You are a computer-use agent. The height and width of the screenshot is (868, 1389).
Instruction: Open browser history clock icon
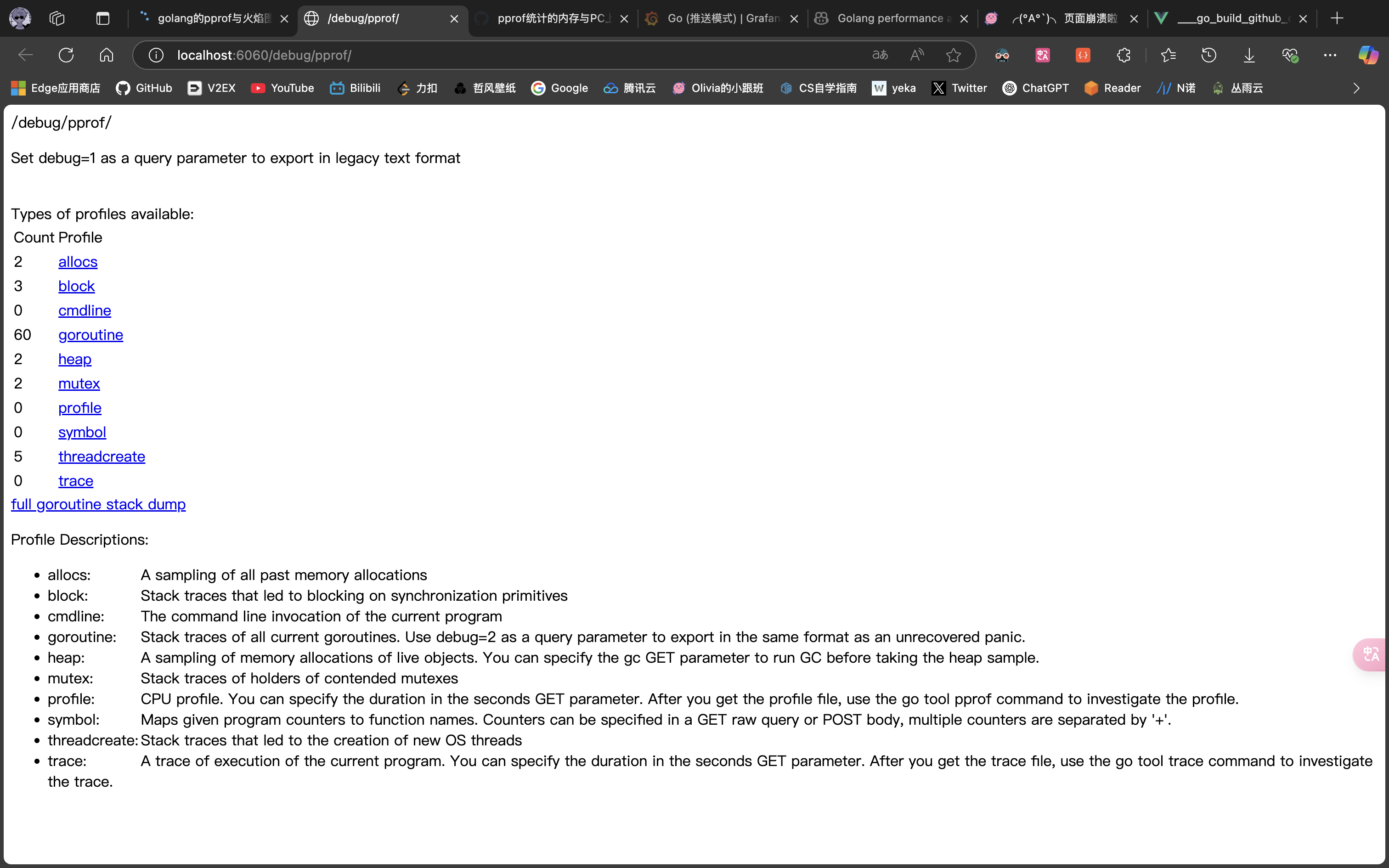click(1209, 55)
